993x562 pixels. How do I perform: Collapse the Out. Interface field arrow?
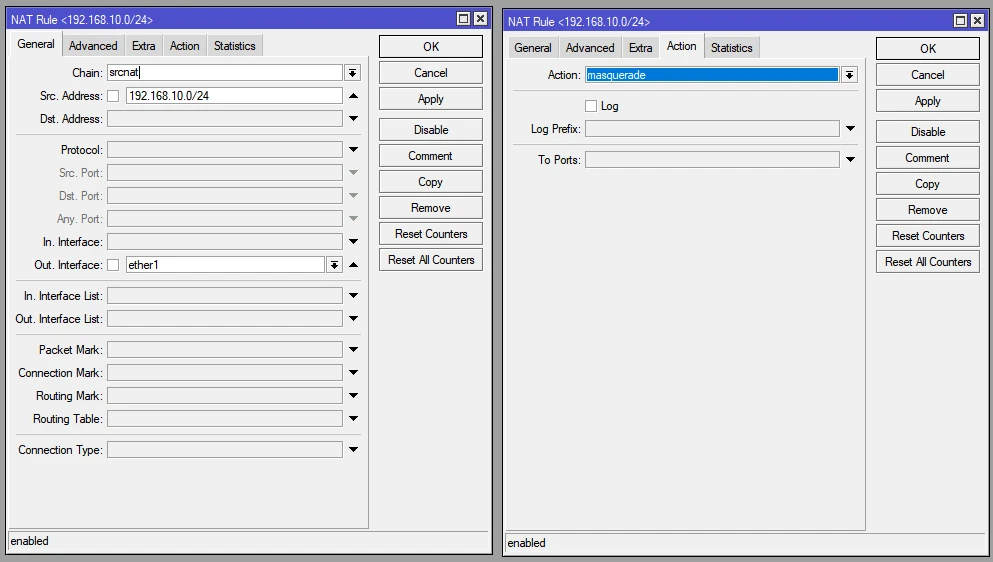353,265
